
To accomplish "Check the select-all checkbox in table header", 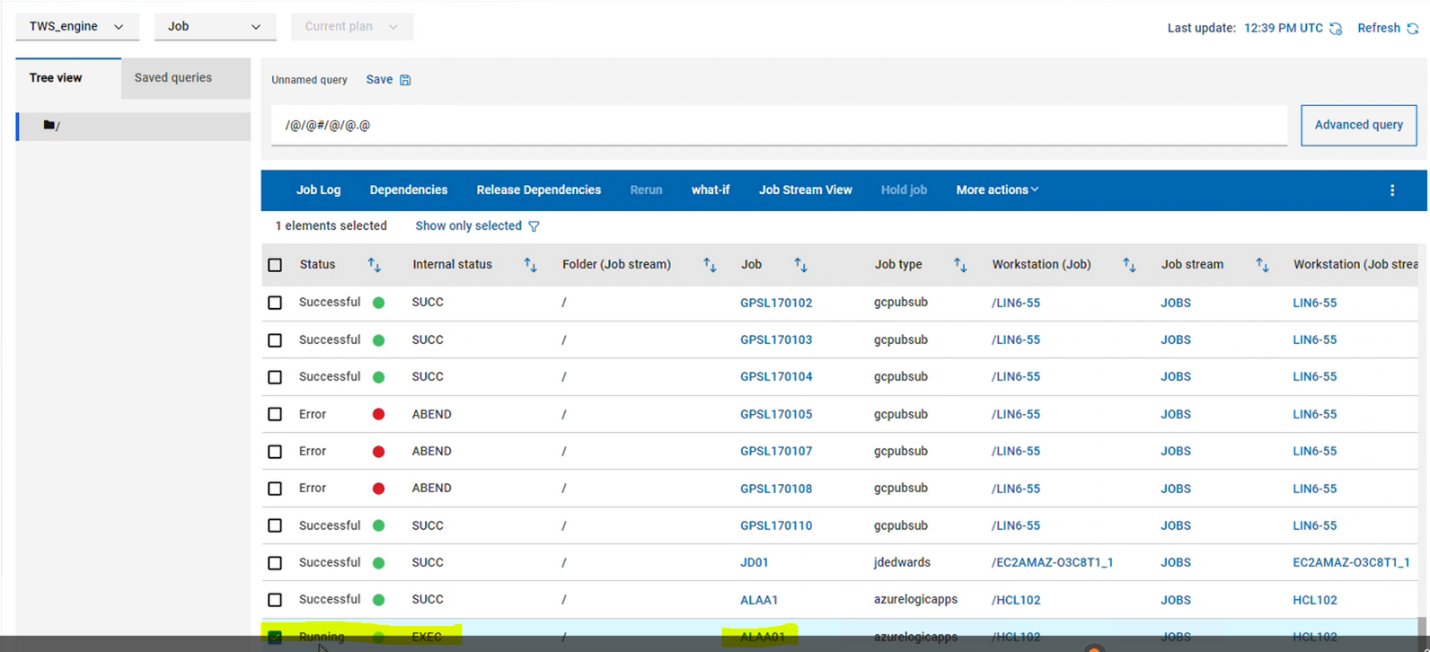I will point(275,265).
